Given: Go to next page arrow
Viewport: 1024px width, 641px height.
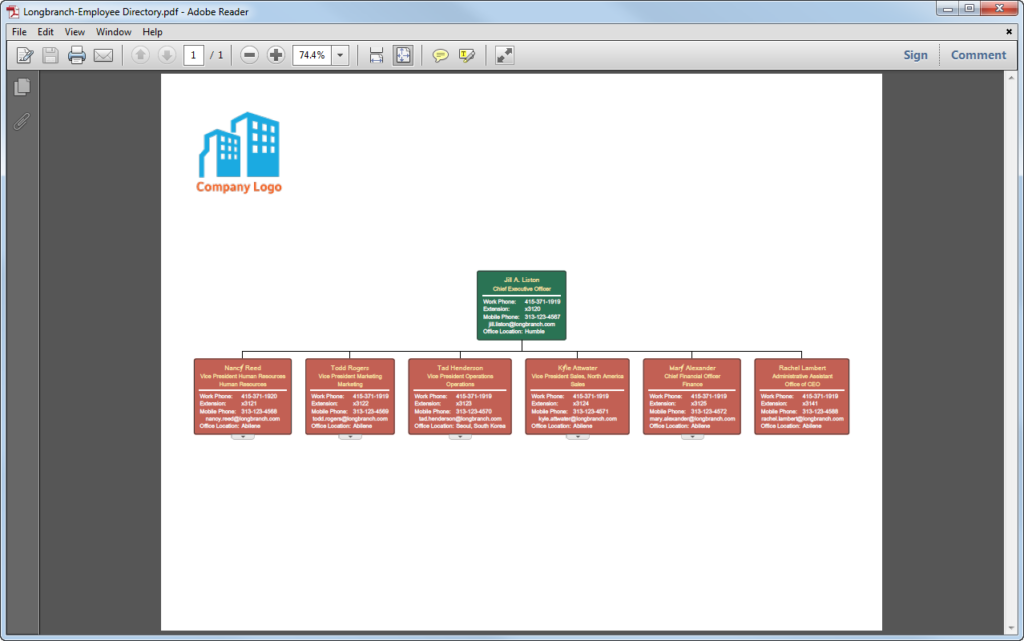Looking at the screenshot, I should click(167, 55).
